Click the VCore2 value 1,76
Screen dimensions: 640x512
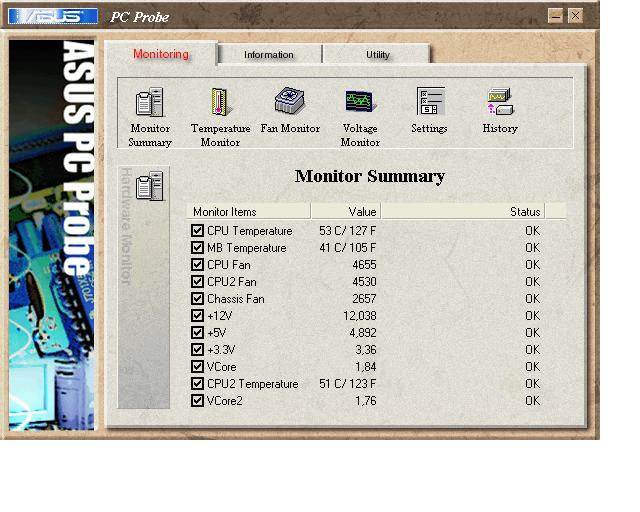(365, 401)
